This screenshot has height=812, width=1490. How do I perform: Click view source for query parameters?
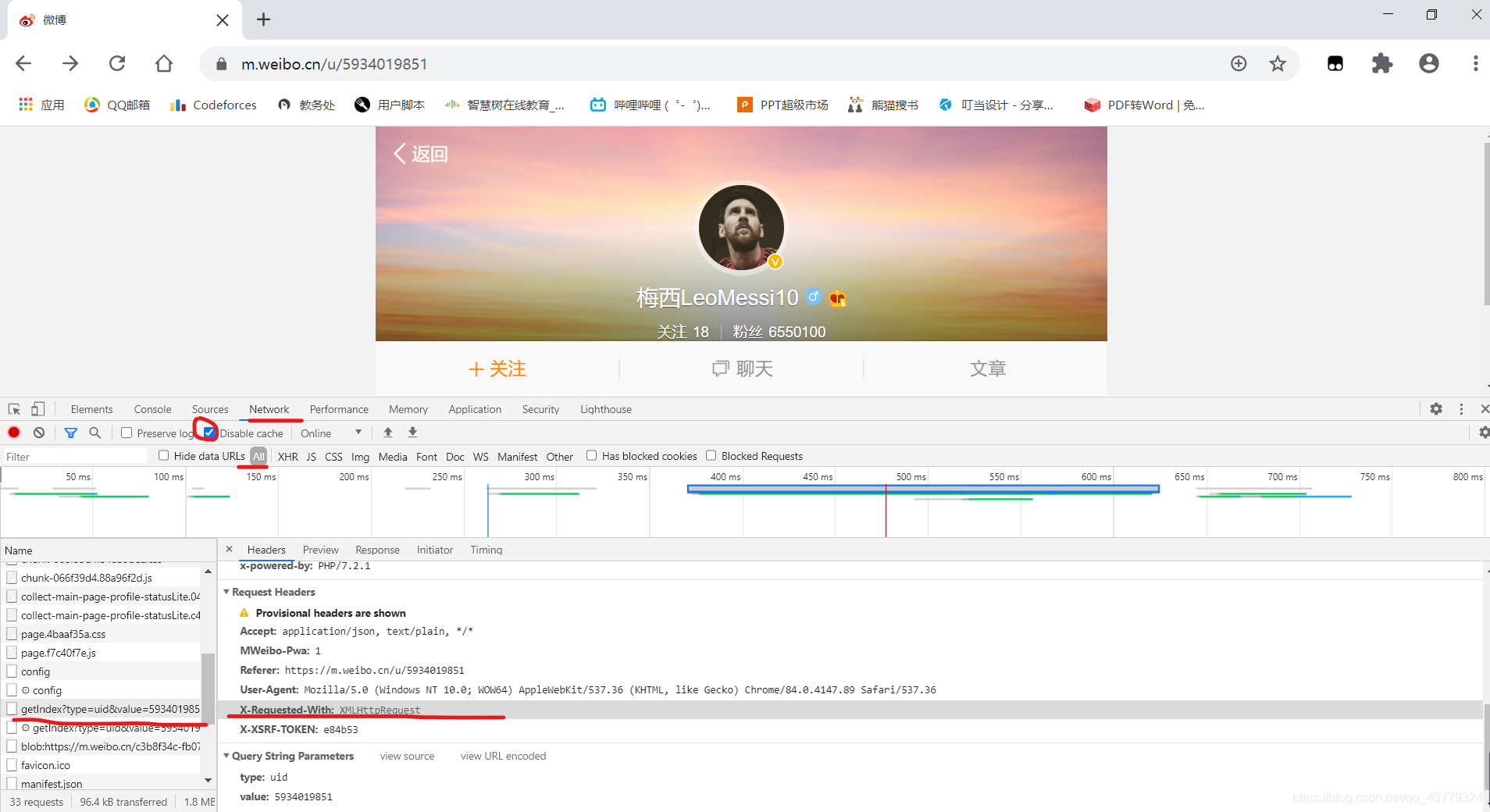407,756
